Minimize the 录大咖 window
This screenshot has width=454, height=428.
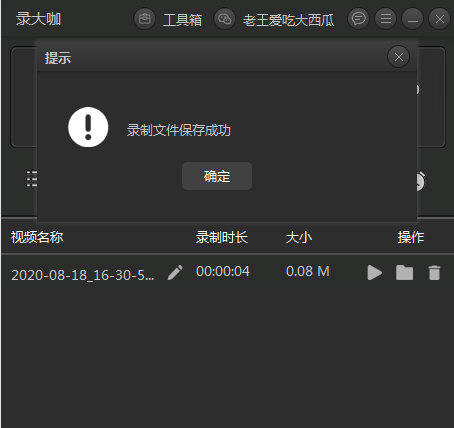(413, 19)
